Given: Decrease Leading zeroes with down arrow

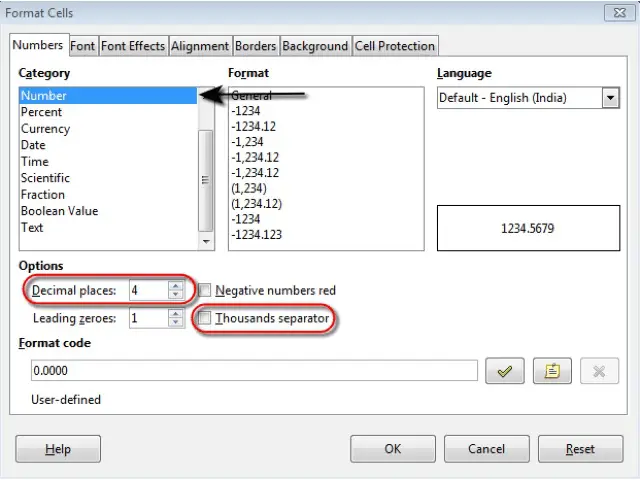Looking at the screenshot, I should tap(176, 324).
